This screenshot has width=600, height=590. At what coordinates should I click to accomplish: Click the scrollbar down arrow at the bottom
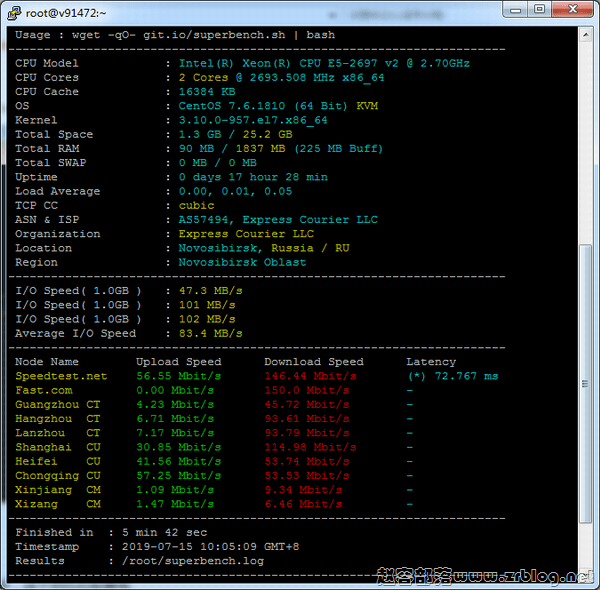pyautogui.click(x=585, y=576)
